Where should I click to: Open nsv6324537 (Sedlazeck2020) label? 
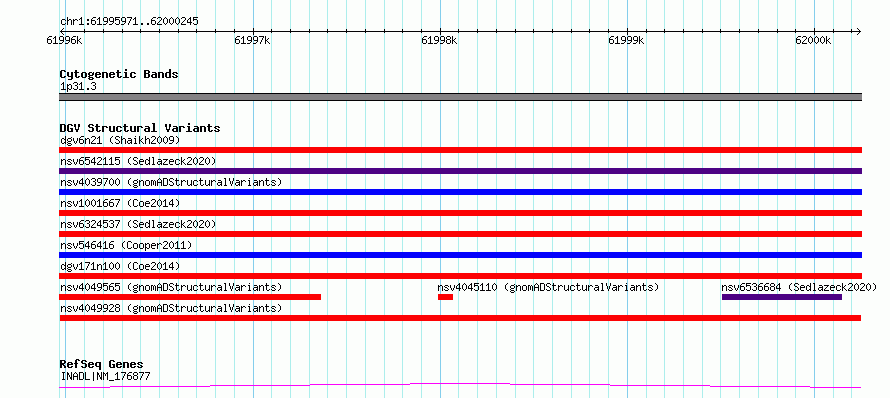tap(138, 224)
